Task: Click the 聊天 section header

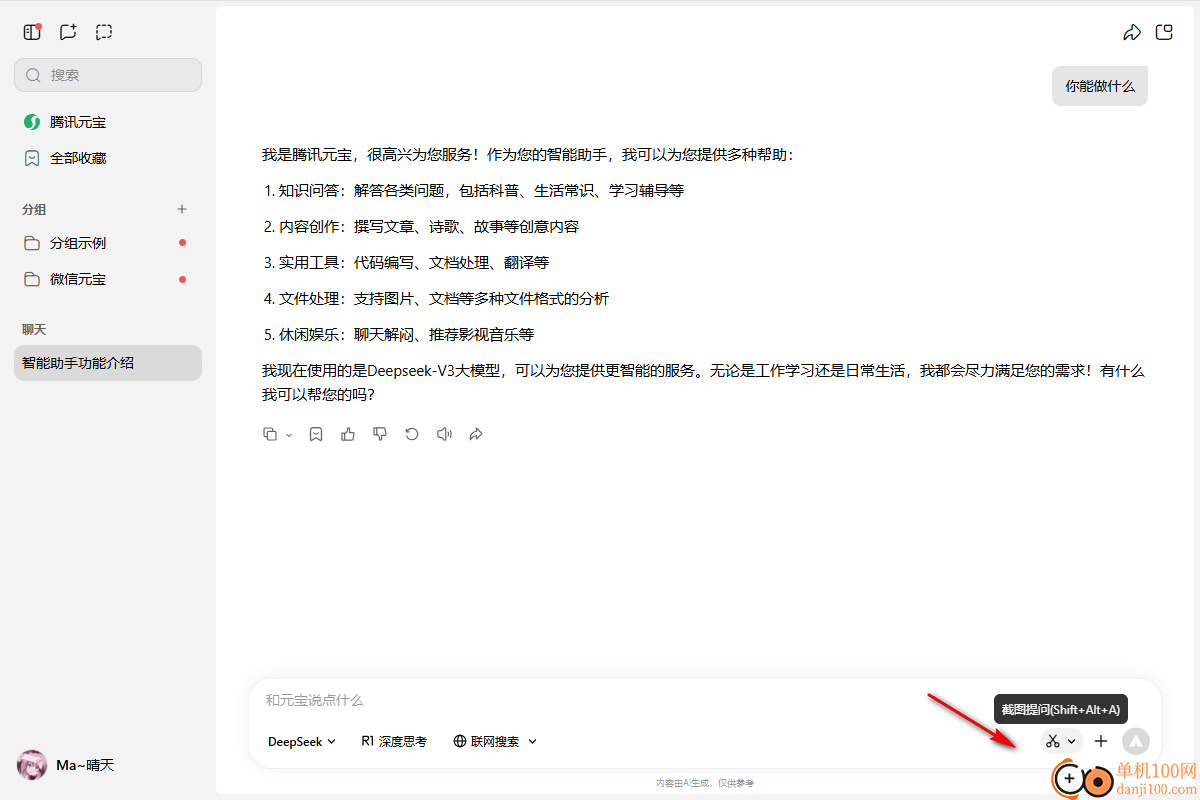Action: click(x=34, y=329)
